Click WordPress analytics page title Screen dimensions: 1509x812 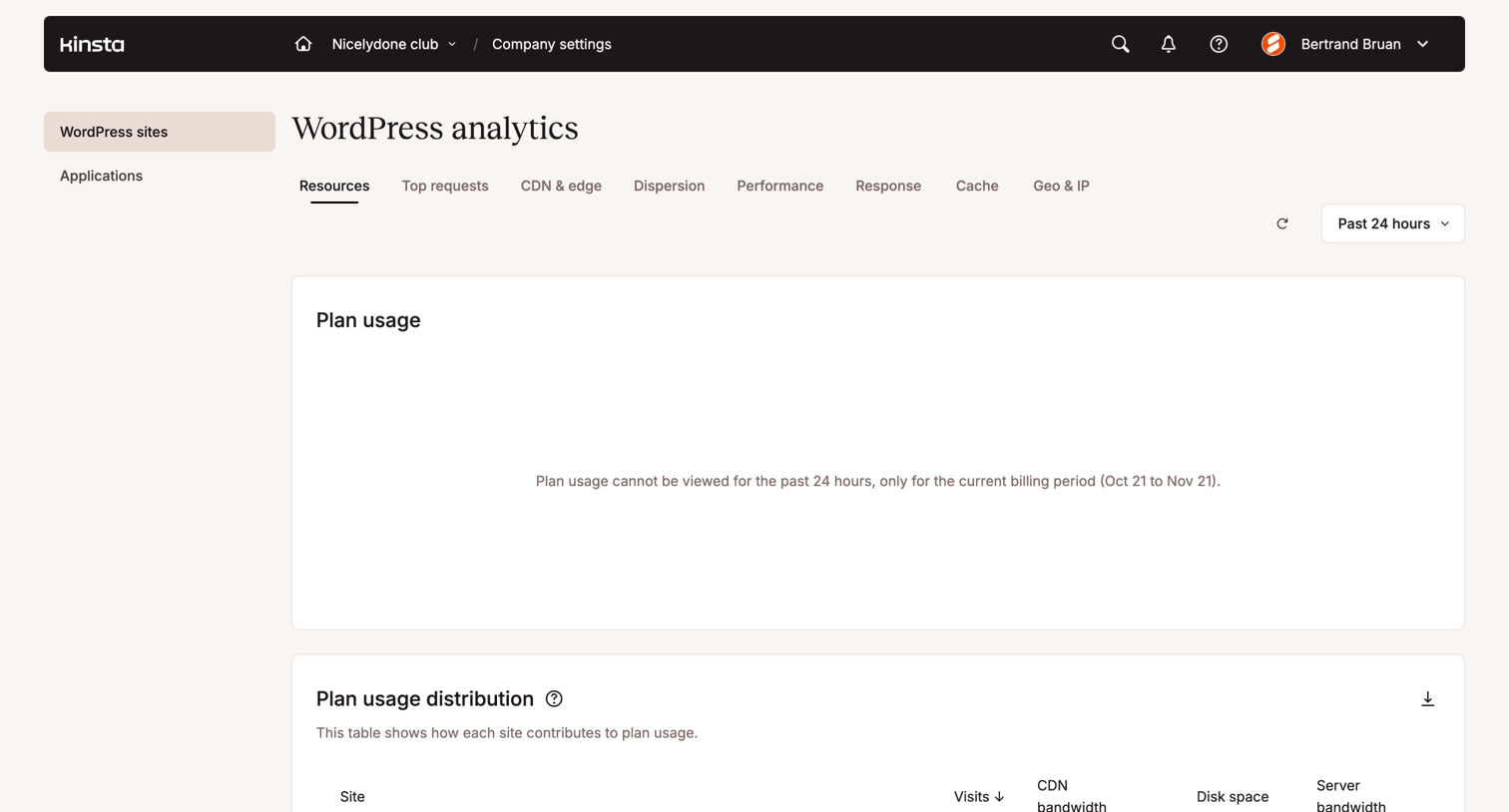coord(435,129)
